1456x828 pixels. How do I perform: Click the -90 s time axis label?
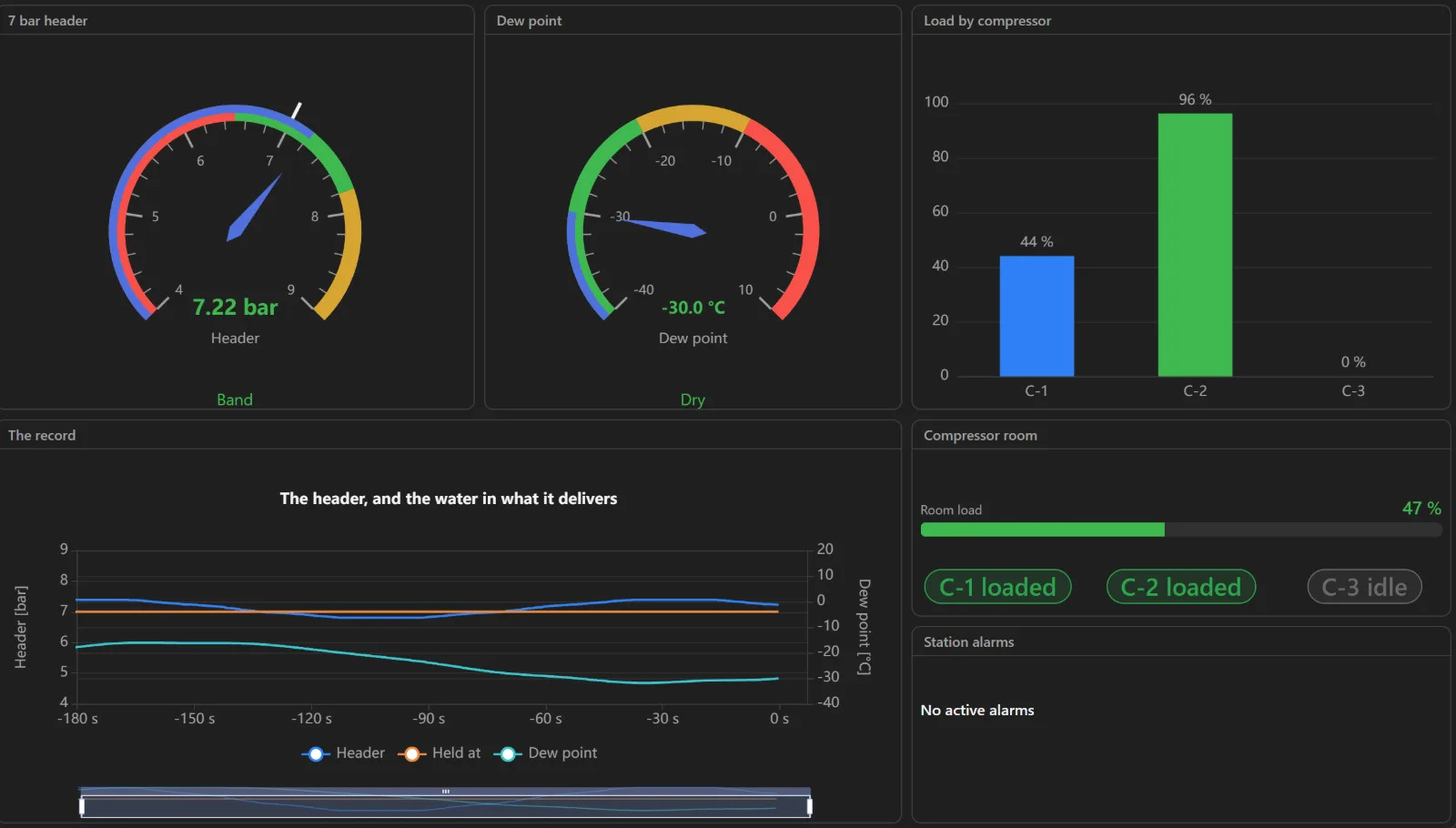coord(429,718)
